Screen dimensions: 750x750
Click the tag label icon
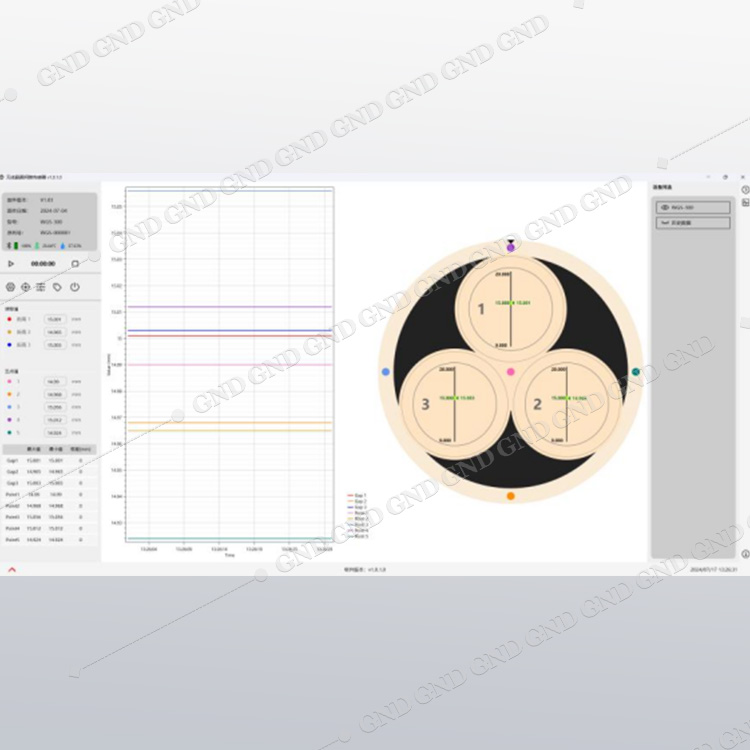pos(58,287)
